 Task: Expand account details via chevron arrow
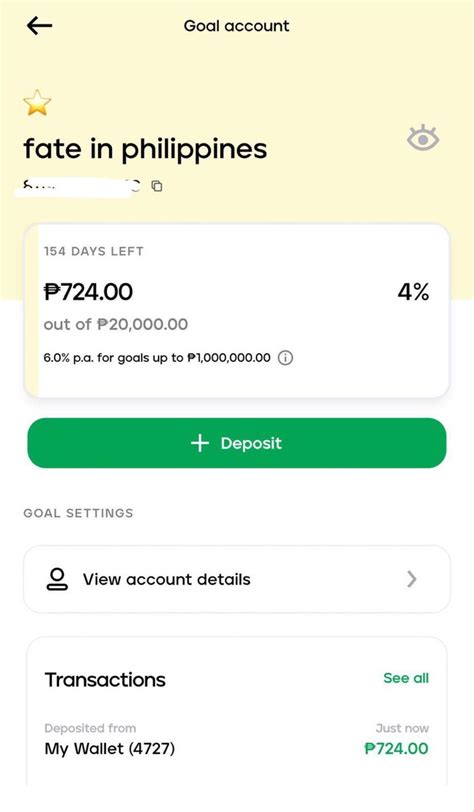[x=412, y=579]
